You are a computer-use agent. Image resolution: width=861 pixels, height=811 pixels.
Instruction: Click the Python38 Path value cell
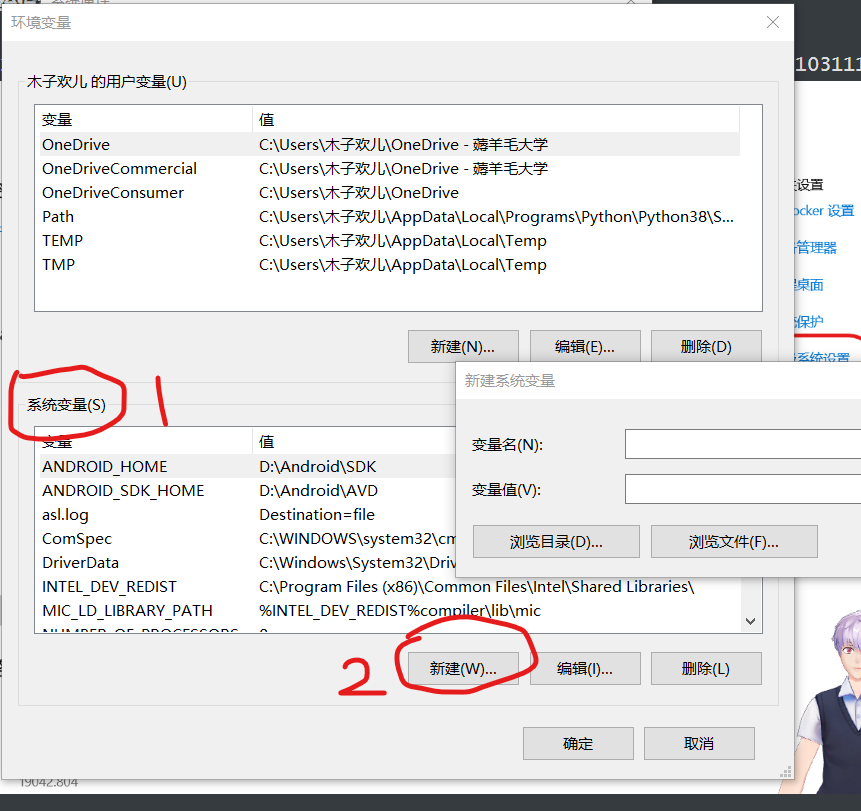496,217
